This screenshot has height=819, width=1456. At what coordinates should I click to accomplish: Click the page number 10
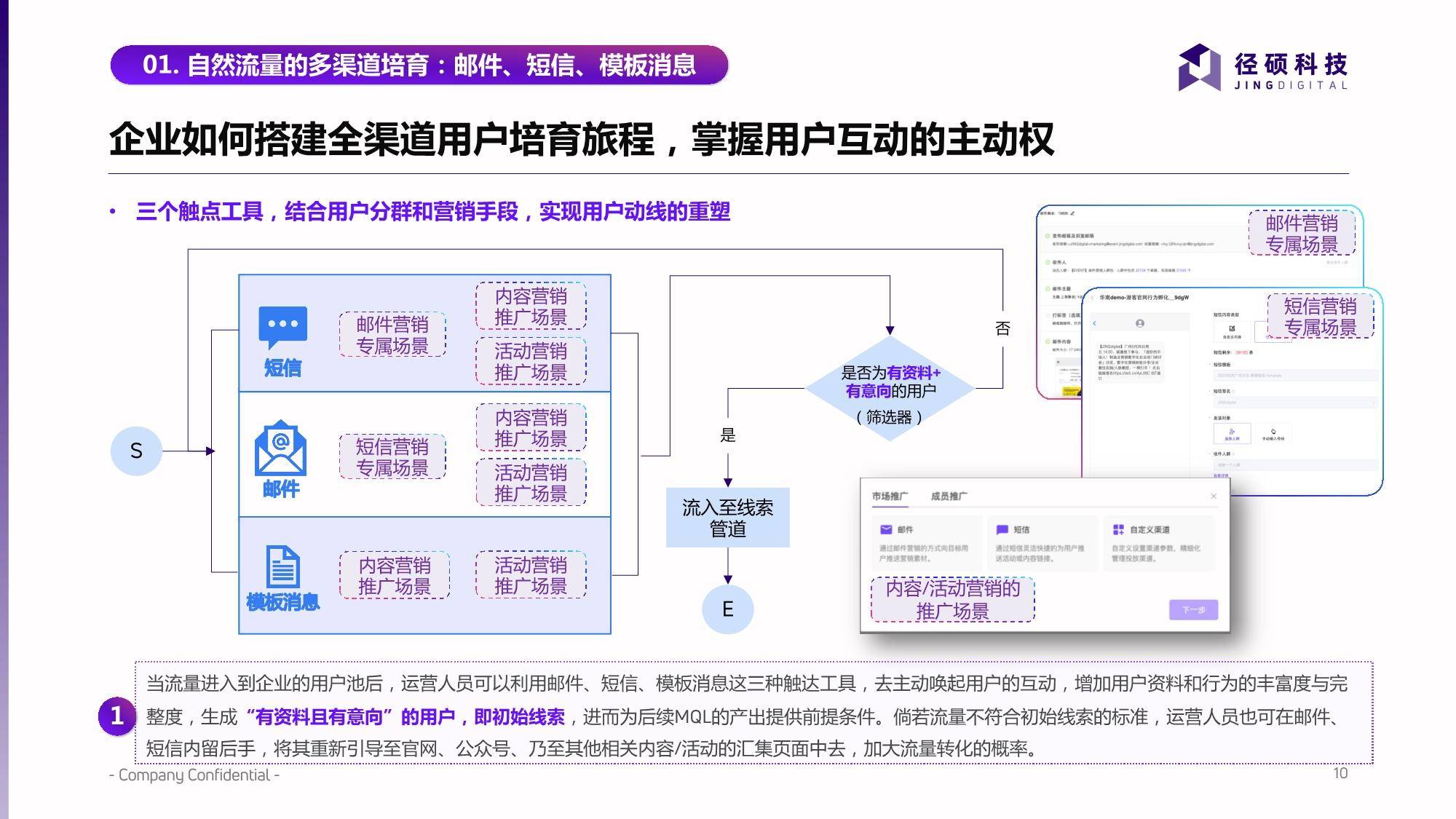pyautogui.click(x=1340, y=774)
